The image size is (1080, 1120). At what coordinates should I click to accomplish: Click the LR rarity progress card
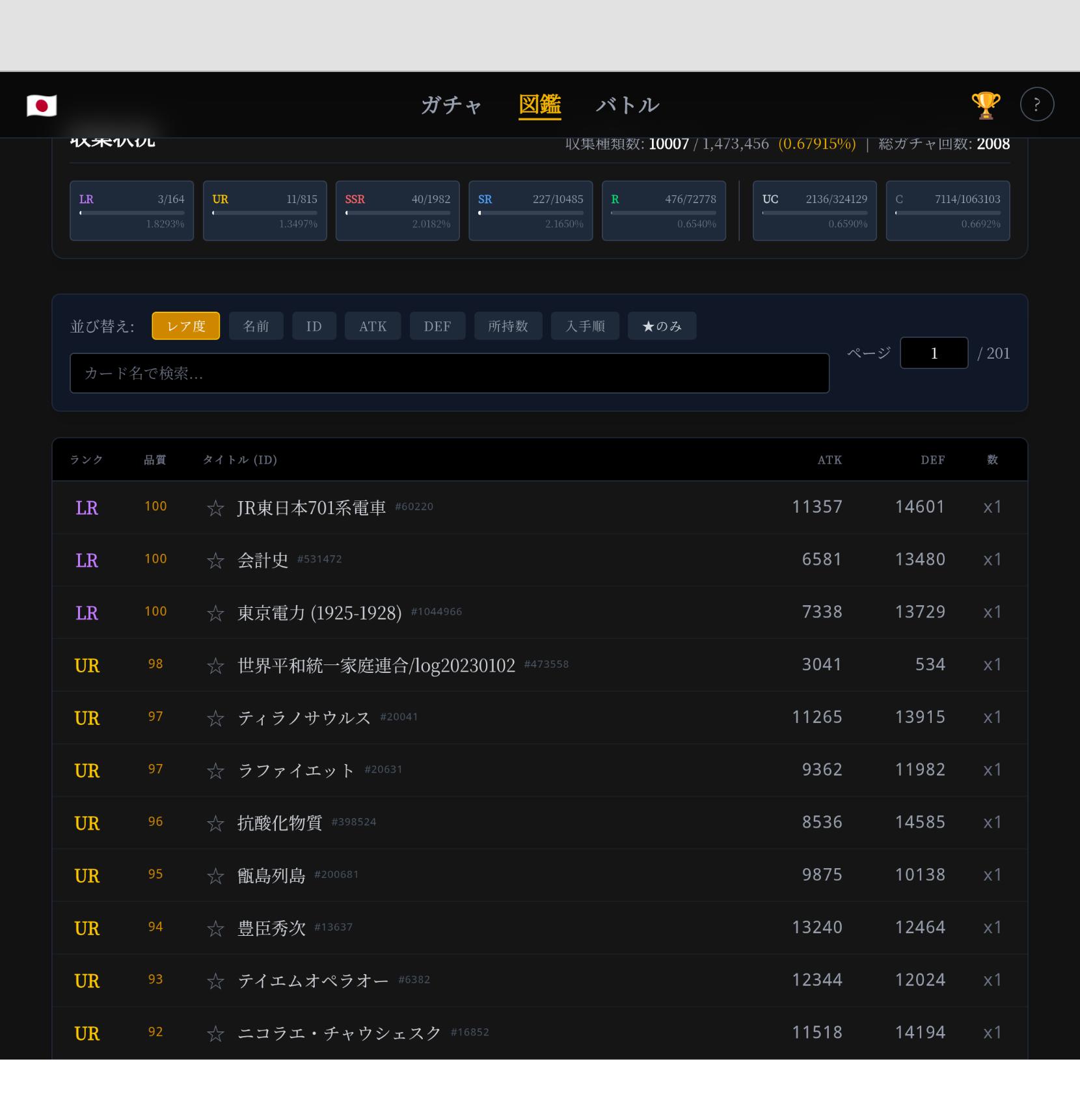click(x=131, y=211)
